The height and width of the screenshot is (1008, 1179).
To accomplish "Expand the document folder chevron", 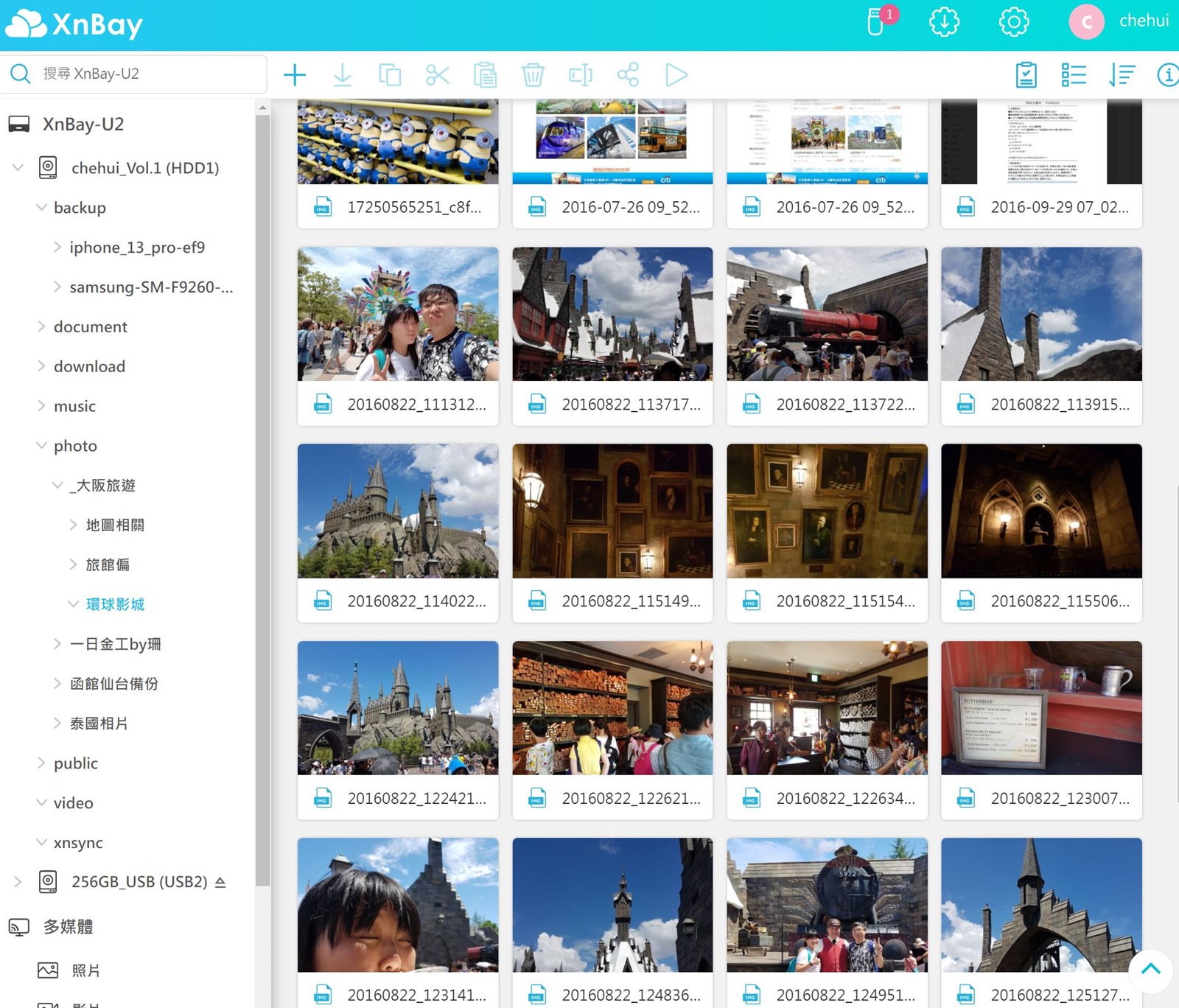I will pos(41,326).
